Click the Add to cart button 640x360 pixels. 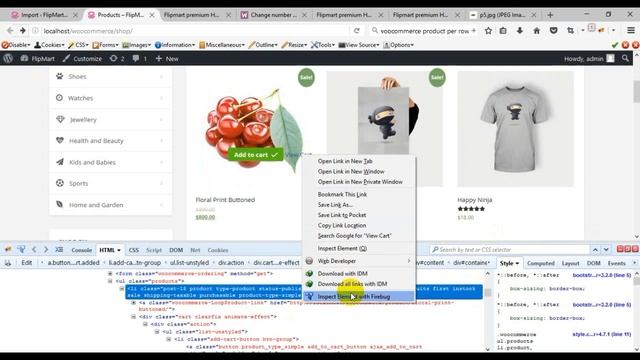click(256, 155)
